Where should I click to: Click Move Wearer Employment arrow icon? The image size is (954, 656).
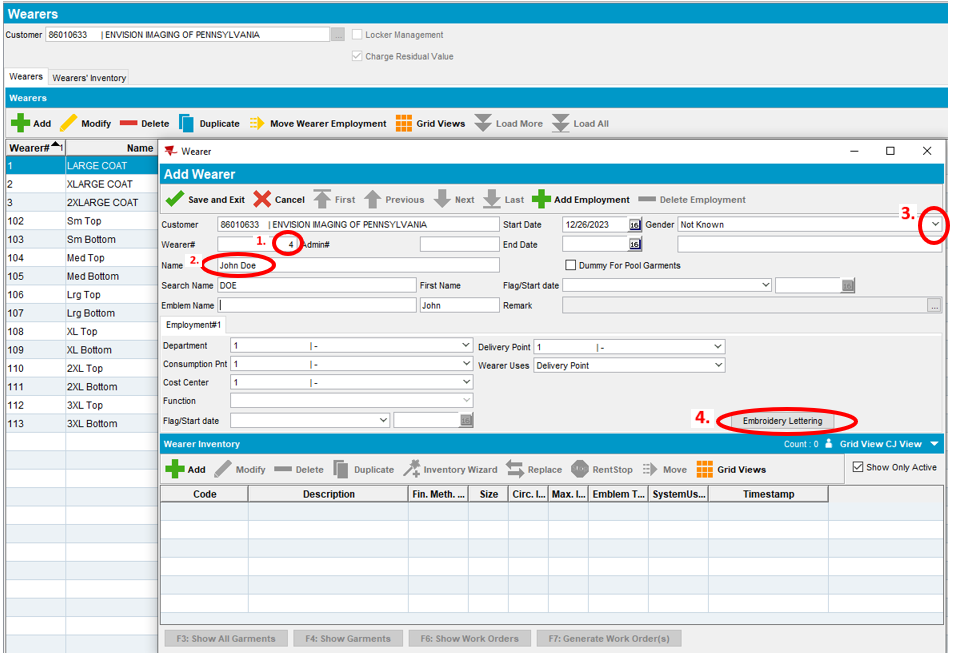pyautogui.click(x=256, y=124)
